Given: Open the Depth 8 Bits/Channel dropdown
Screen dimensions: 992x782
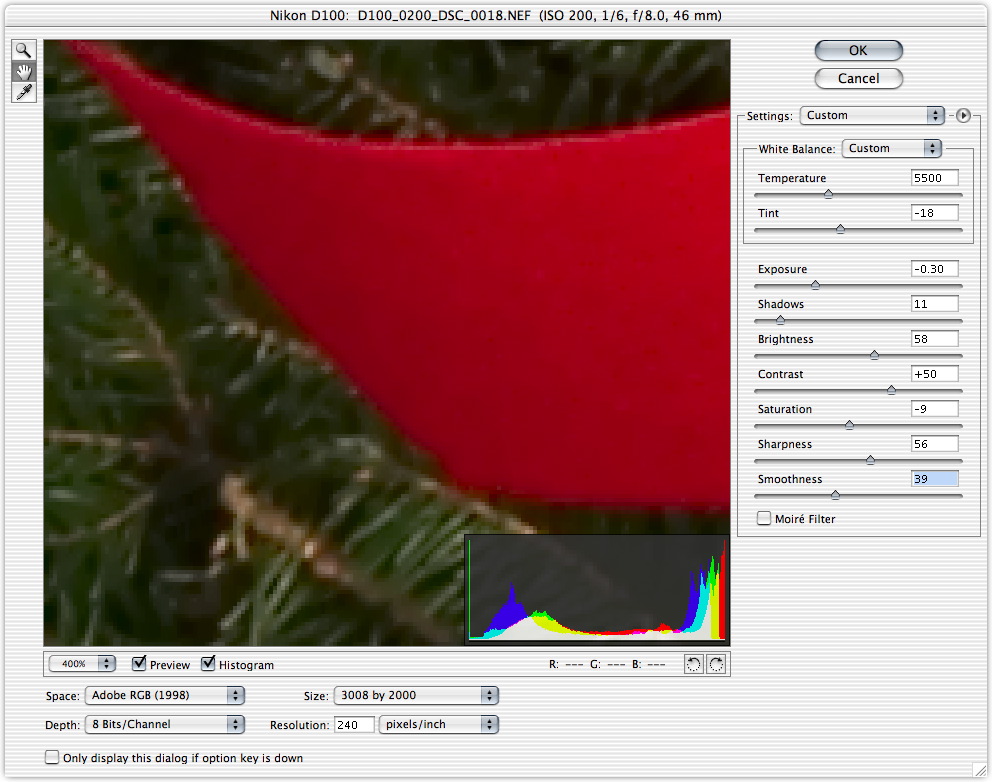Looking at the screenshot, I should pyautogui.click(x=164, y=724).
